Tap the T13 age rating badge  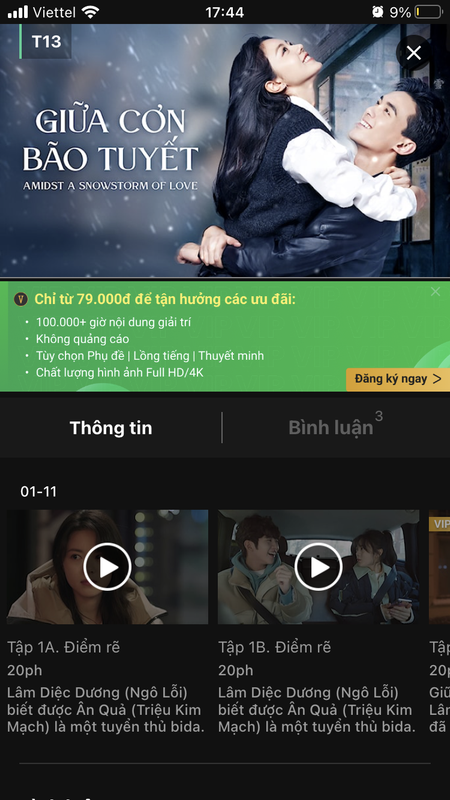click(x=46, y=41)
